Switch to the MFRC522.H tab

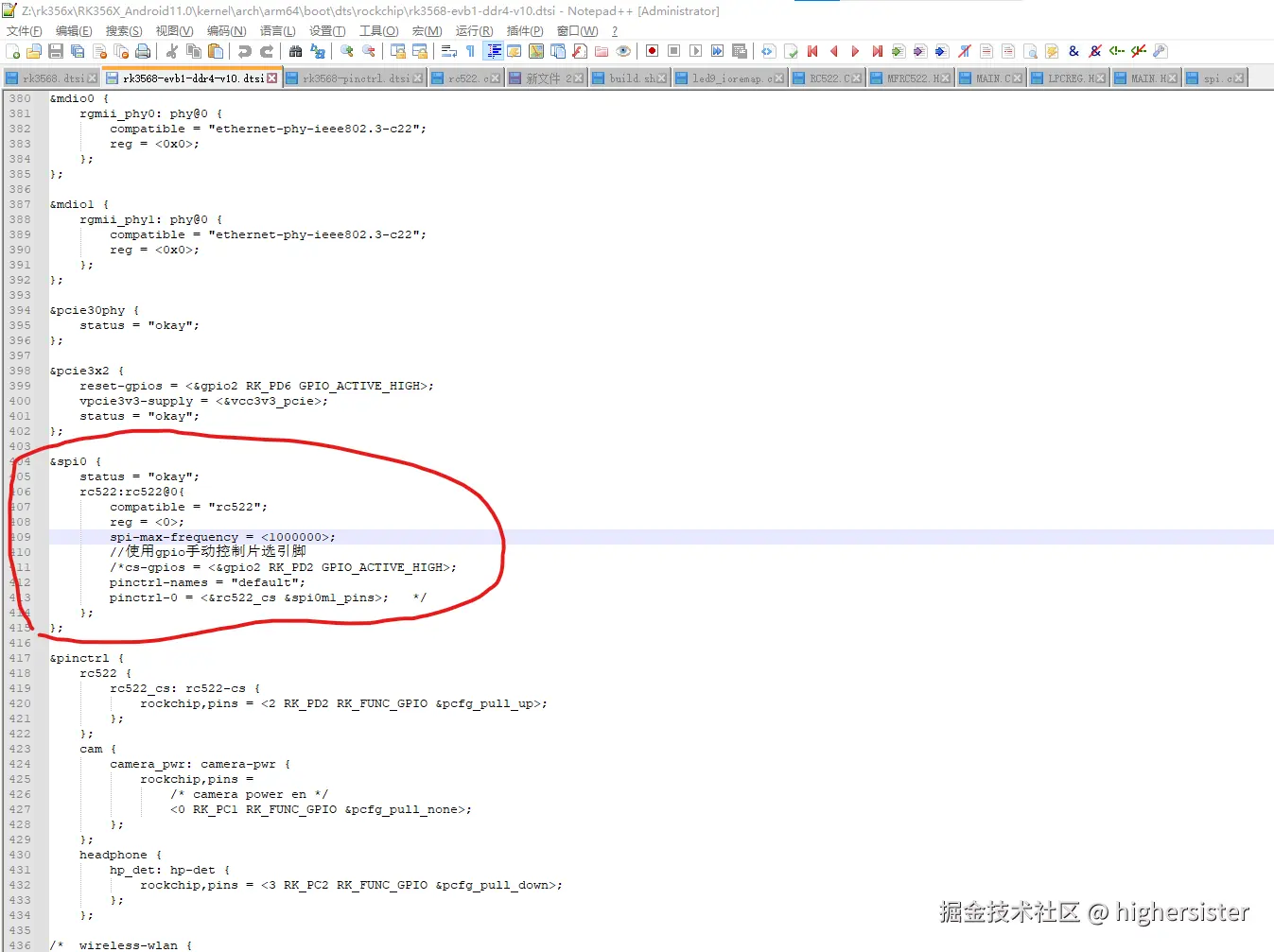point(912,78)
